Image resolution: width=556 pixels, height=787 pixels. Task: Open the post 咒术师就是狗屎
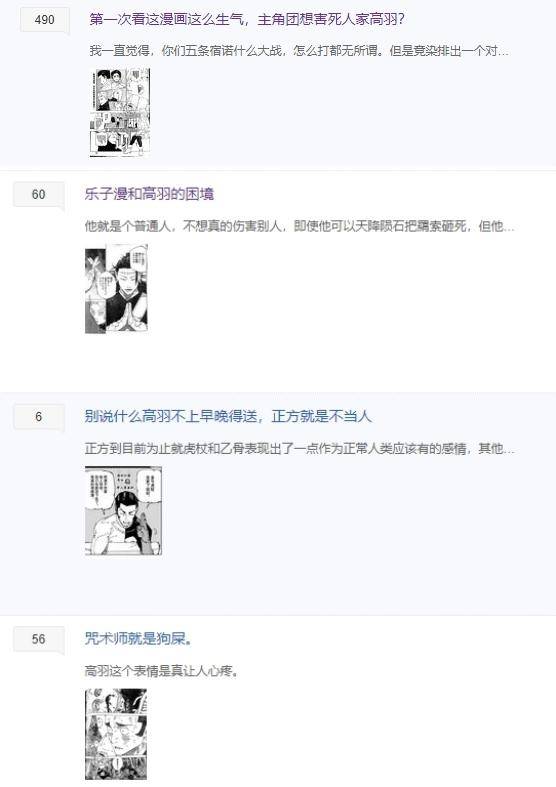pos(137,638)
